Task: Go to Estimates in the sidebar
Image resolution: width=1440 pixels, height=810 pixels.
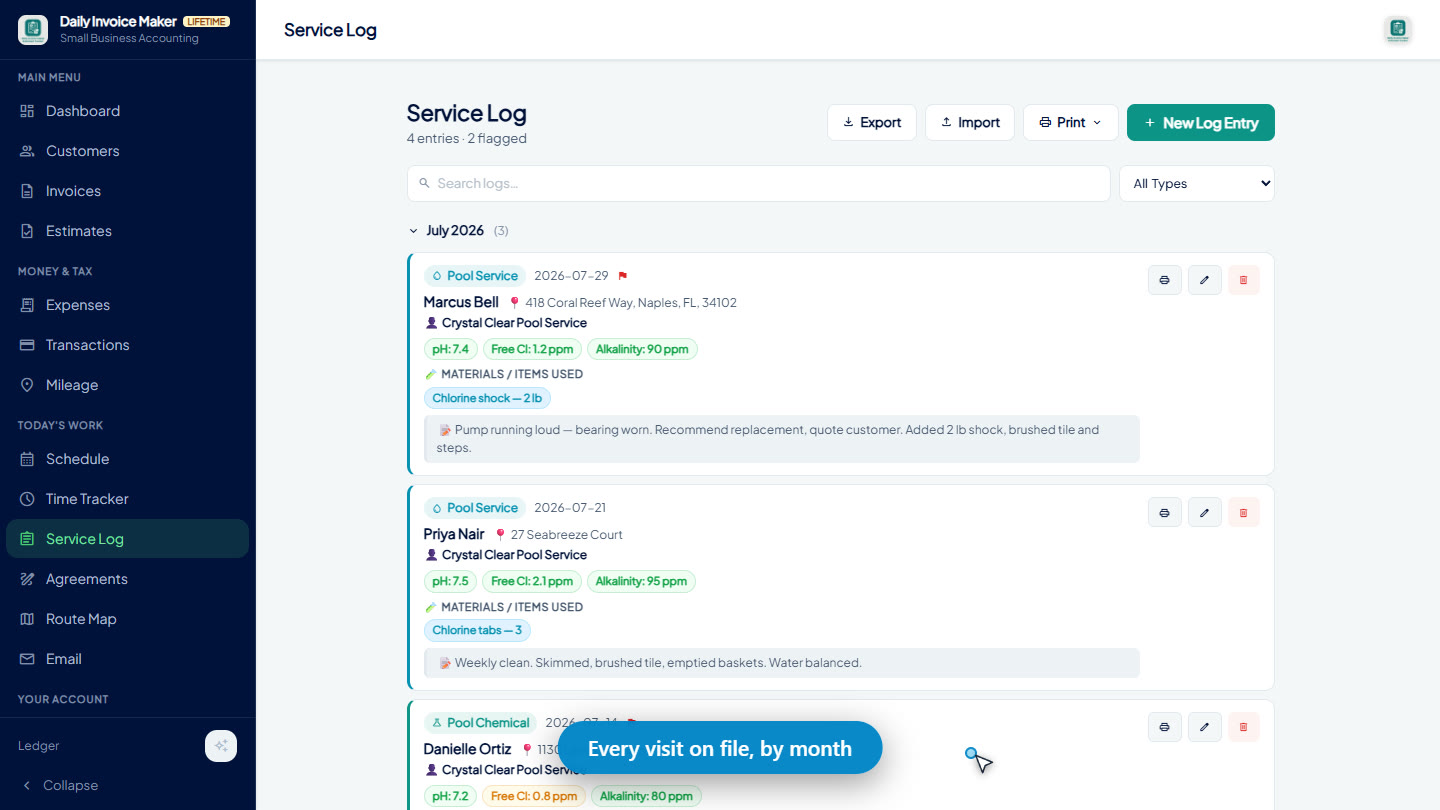Action: [127, 231]
